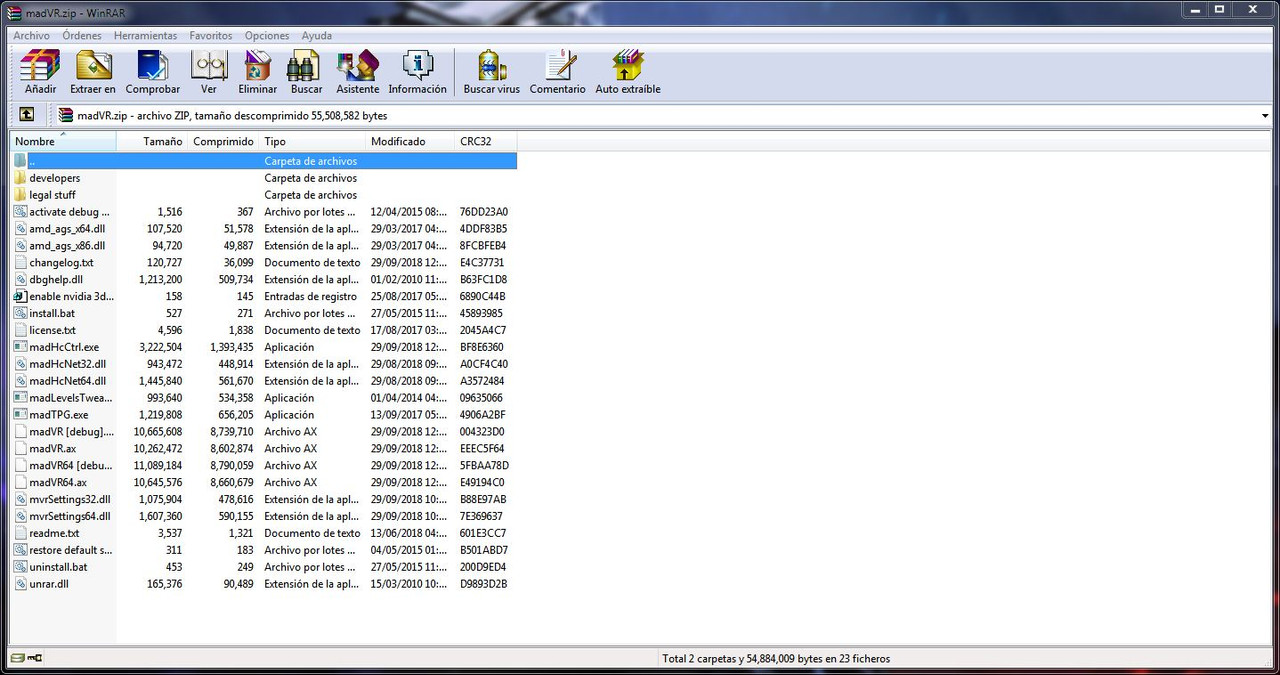1280x675 pixels.
Task: Sort by the Comprimido column header
Action: (x=223, y=142)
